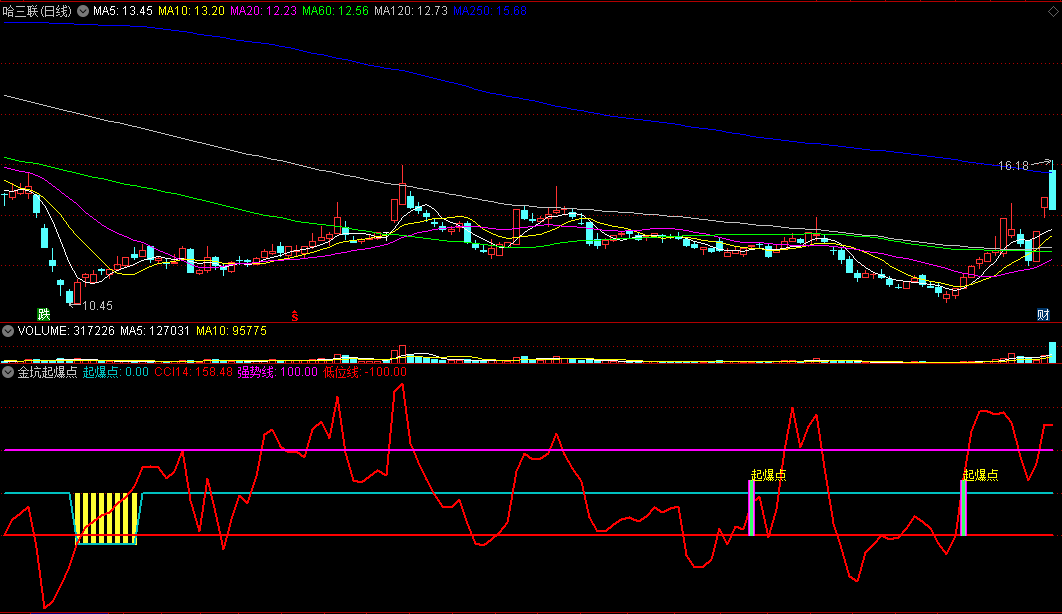
Task: Click the 16.18 high price annotation
Action: [1013, 166]
